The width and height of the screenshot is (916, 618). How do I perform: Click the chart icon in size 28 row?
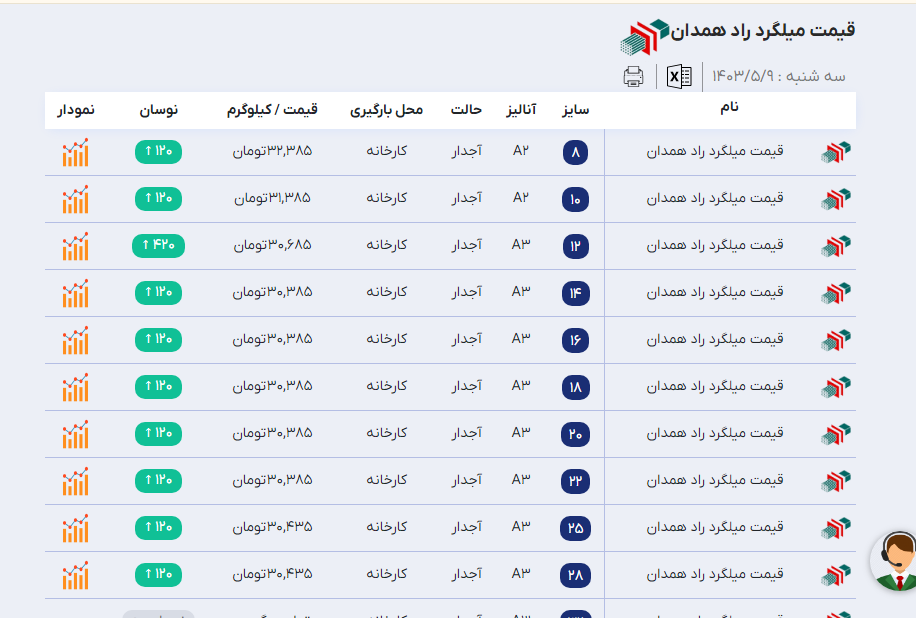point(75,575)
